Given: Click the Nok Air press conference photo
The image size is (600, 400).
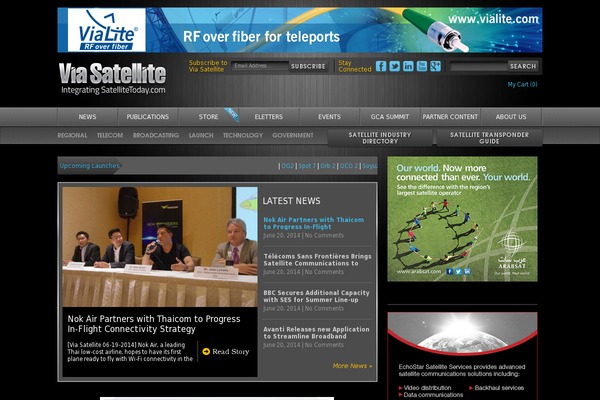Looking at the screenshot, I should (x=160, y=247).
